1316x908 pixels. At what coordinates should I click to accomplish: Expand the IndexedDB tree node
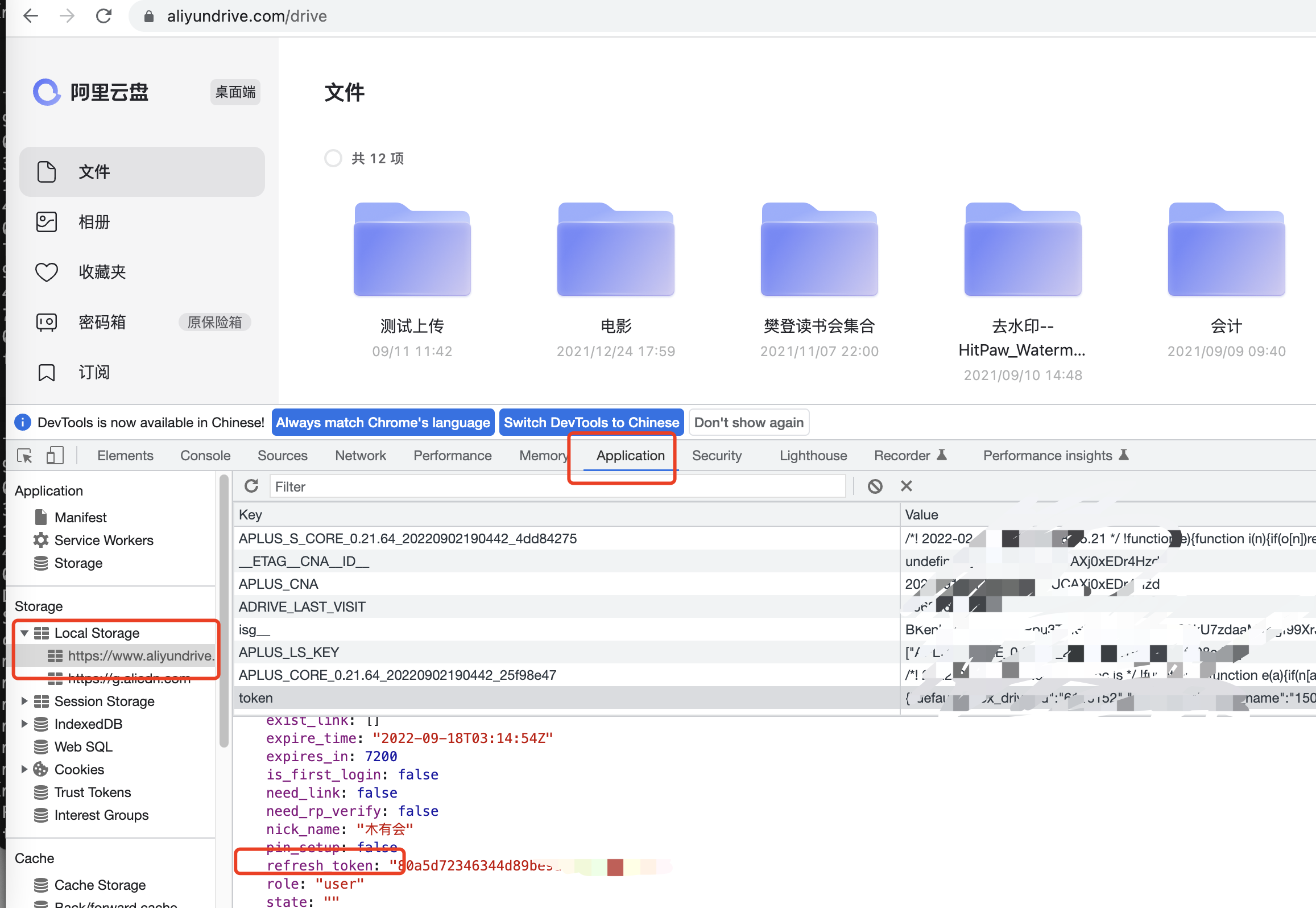pos(24,724)
